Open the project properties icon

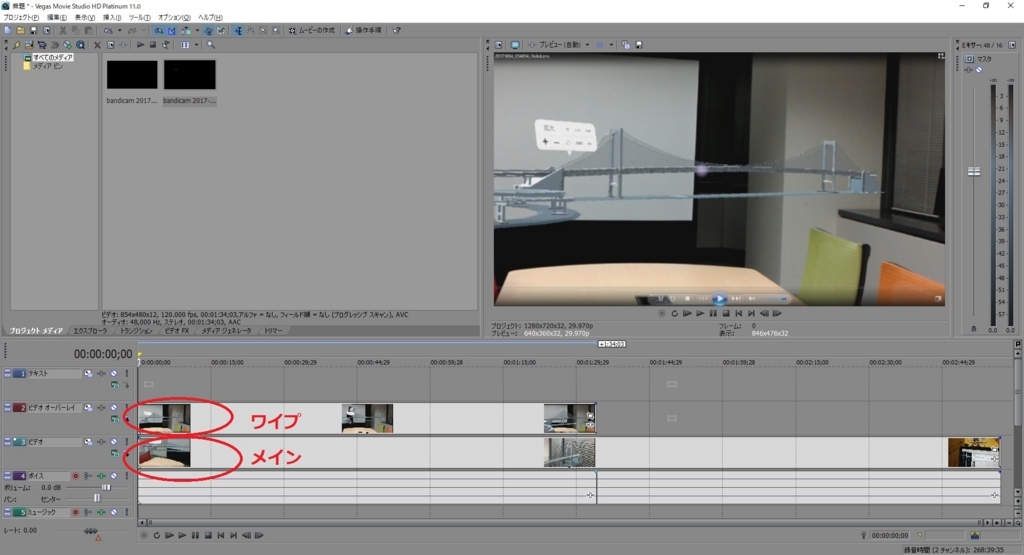[46, 31]
